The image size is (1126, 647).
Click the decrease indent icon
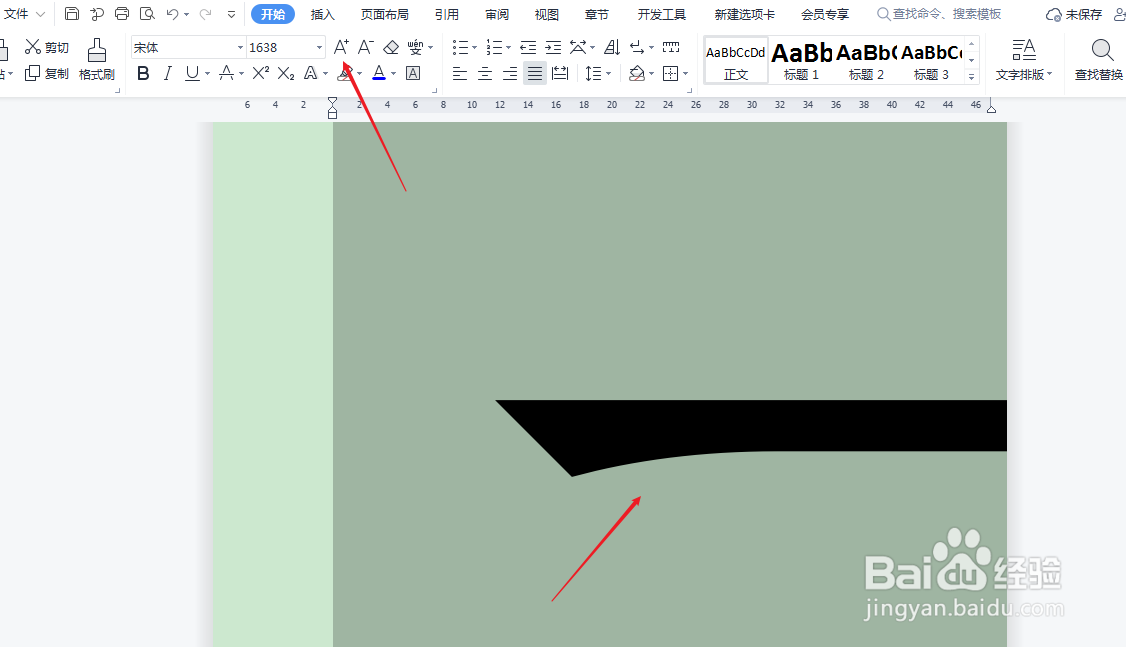tap(528, 47)
